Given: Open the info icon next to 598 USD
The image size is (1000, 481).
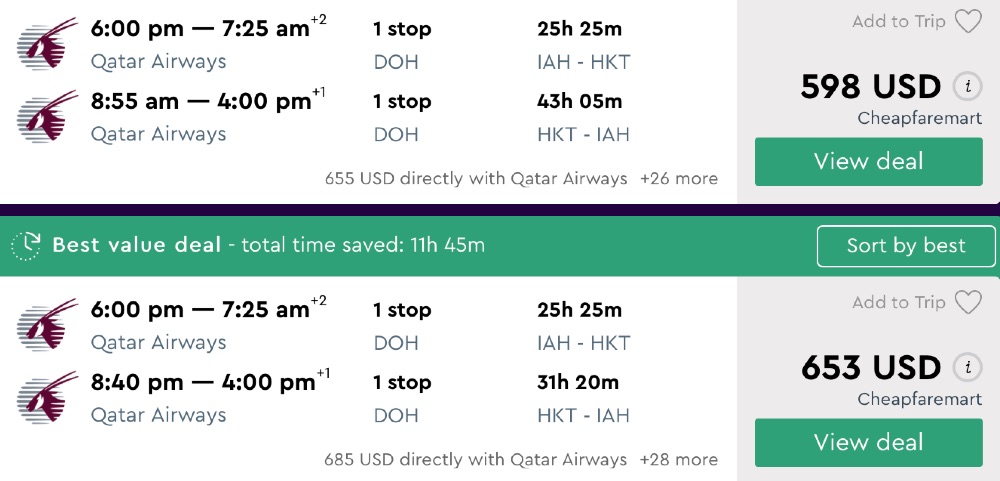Looking at the screenshot, I should [x=966, y=87].
